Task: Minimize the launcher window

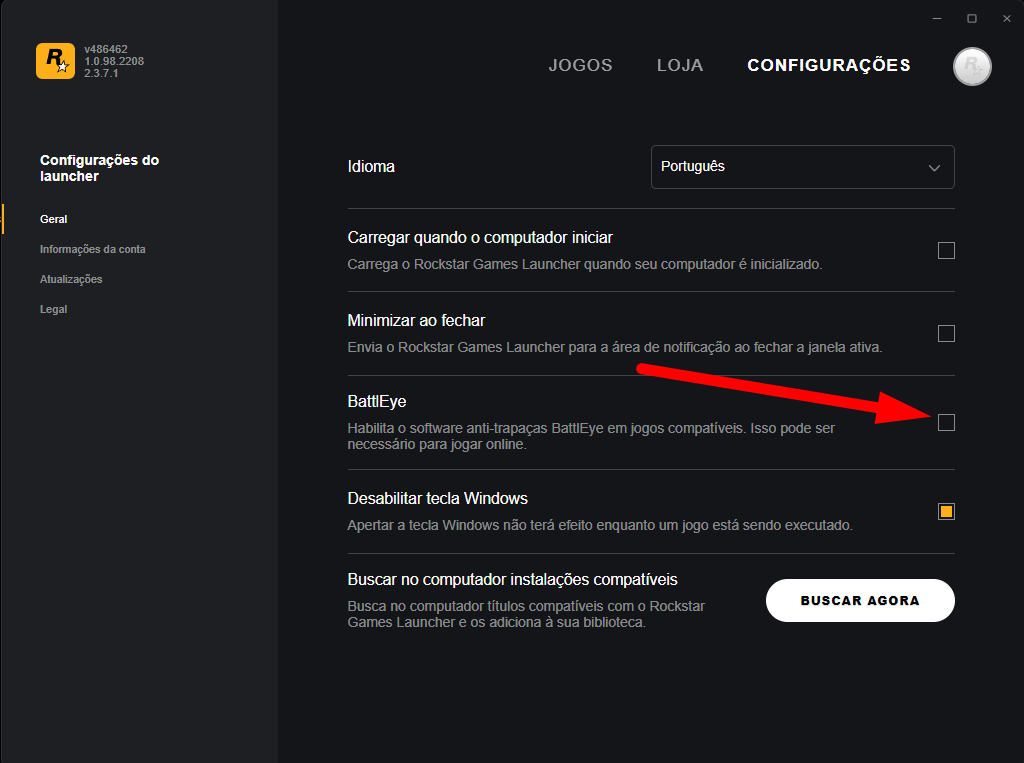Action: 936,18
